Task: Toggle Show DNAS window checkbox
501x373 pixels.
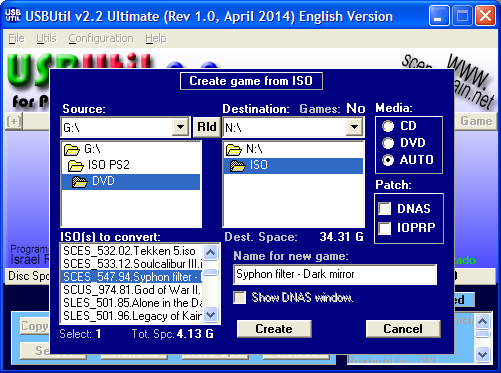Action: tap(240, 298)
